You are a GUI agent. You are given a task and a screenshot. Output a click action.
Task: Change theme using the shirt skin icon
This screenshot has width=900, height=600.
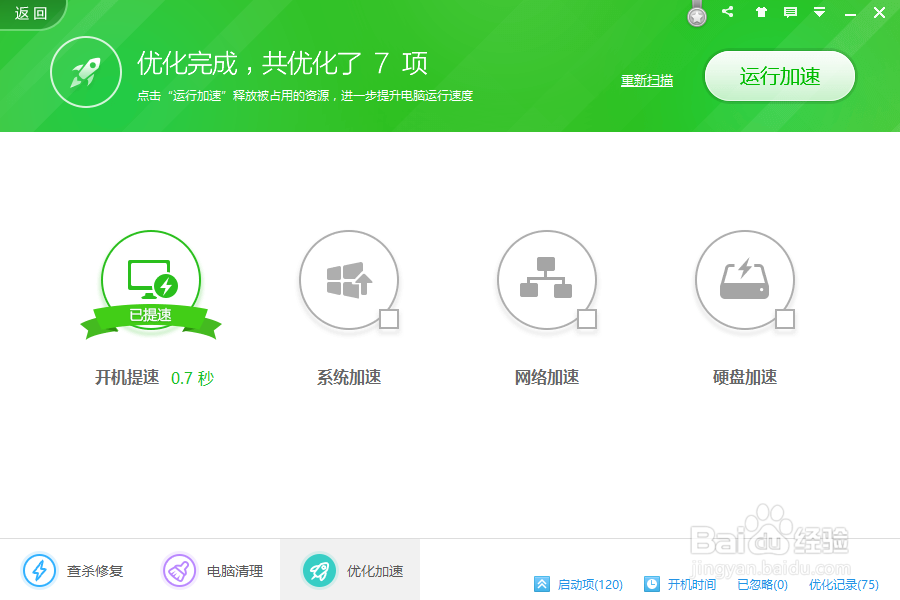[x=762, y=12]
